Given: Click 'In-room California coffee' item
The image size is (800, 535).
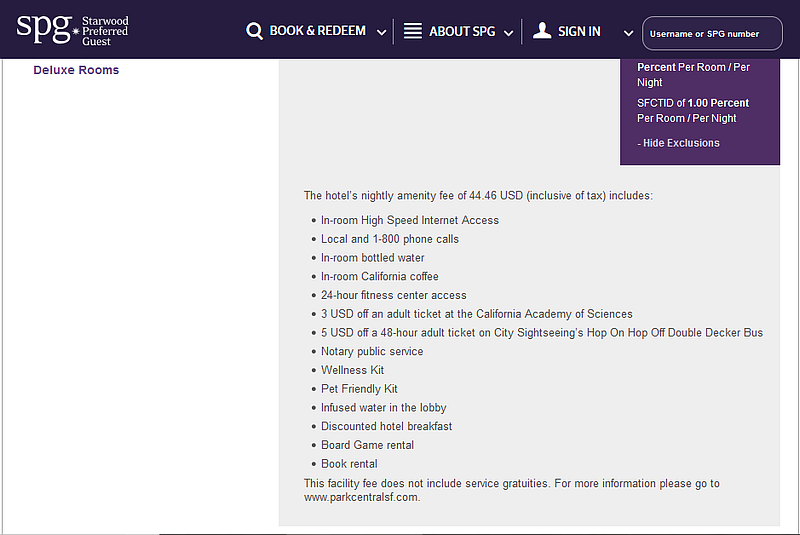Looking at the screenshot, I should pyautogui.click(x=380, y=276).
